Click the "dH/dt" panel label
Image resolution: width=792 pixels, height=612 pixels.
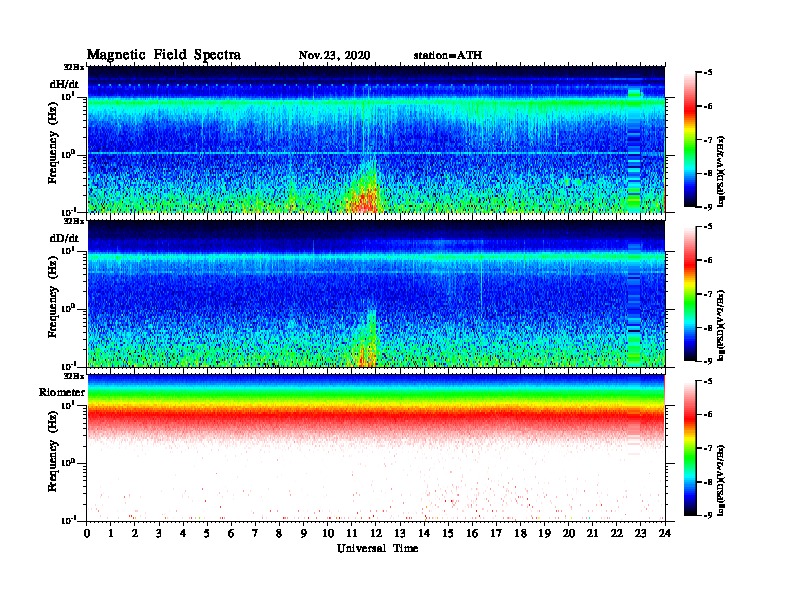pyautogui.click(x=64, y=84)
